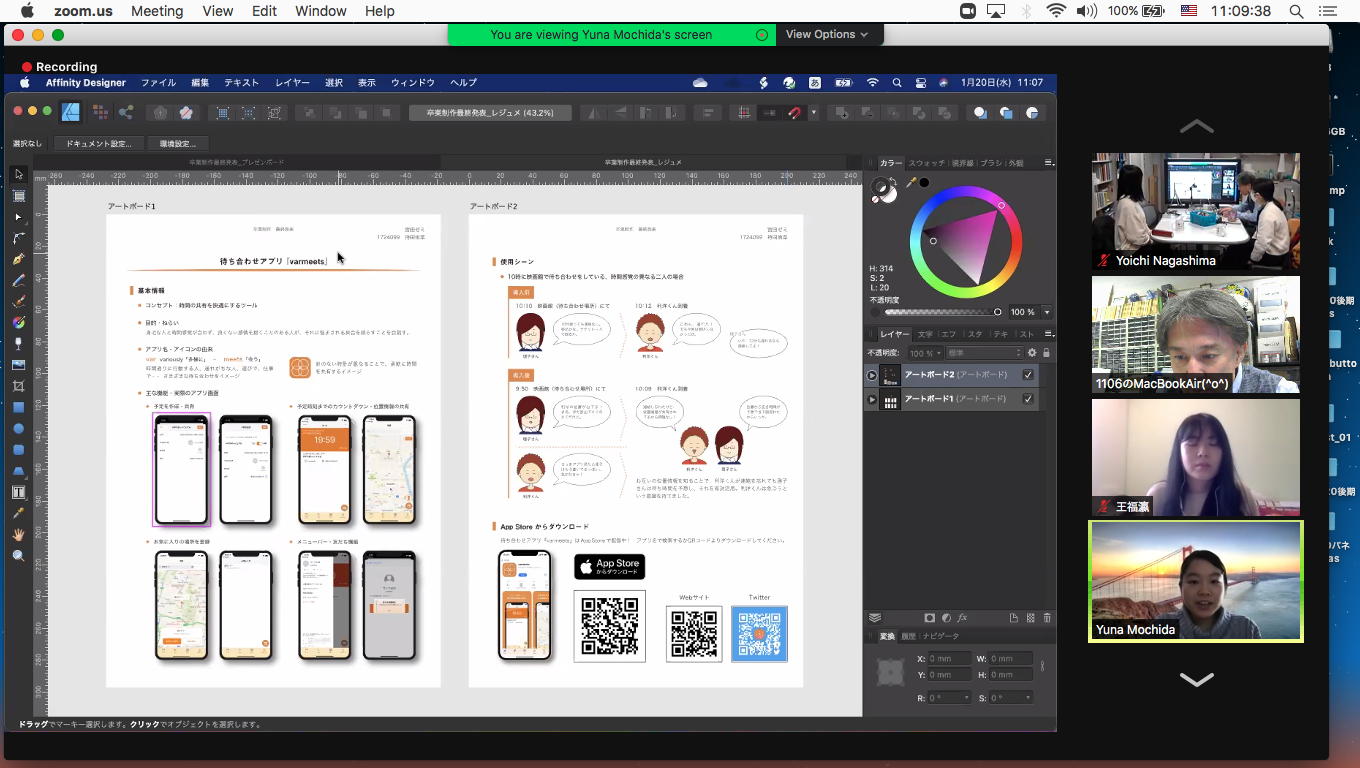Click the red magnet snapping icon
1360x768 pixels.
click(x=795, y=113)
